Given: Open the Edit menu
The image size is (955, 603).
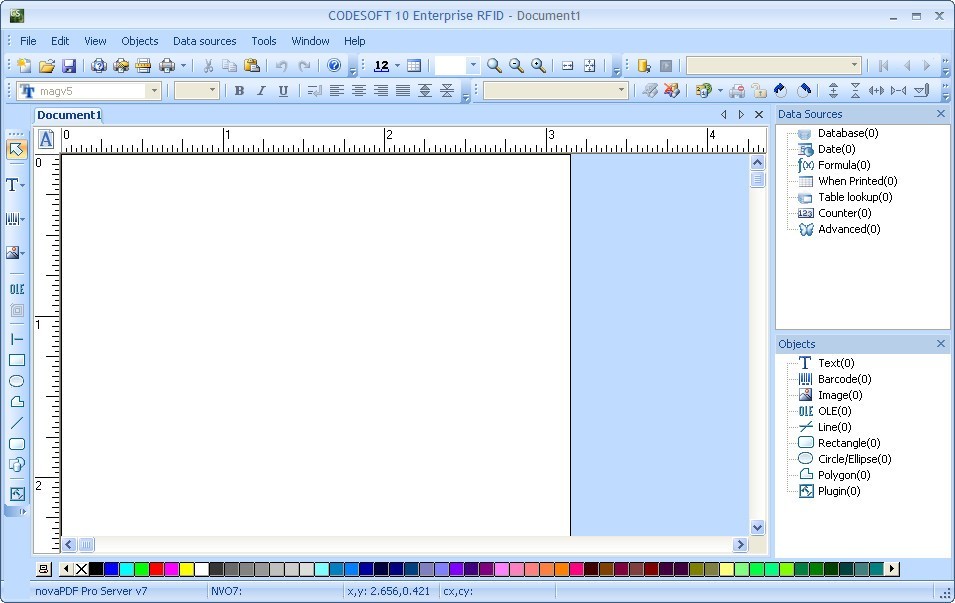Looking at the screenshot, I should coord(60,41).
